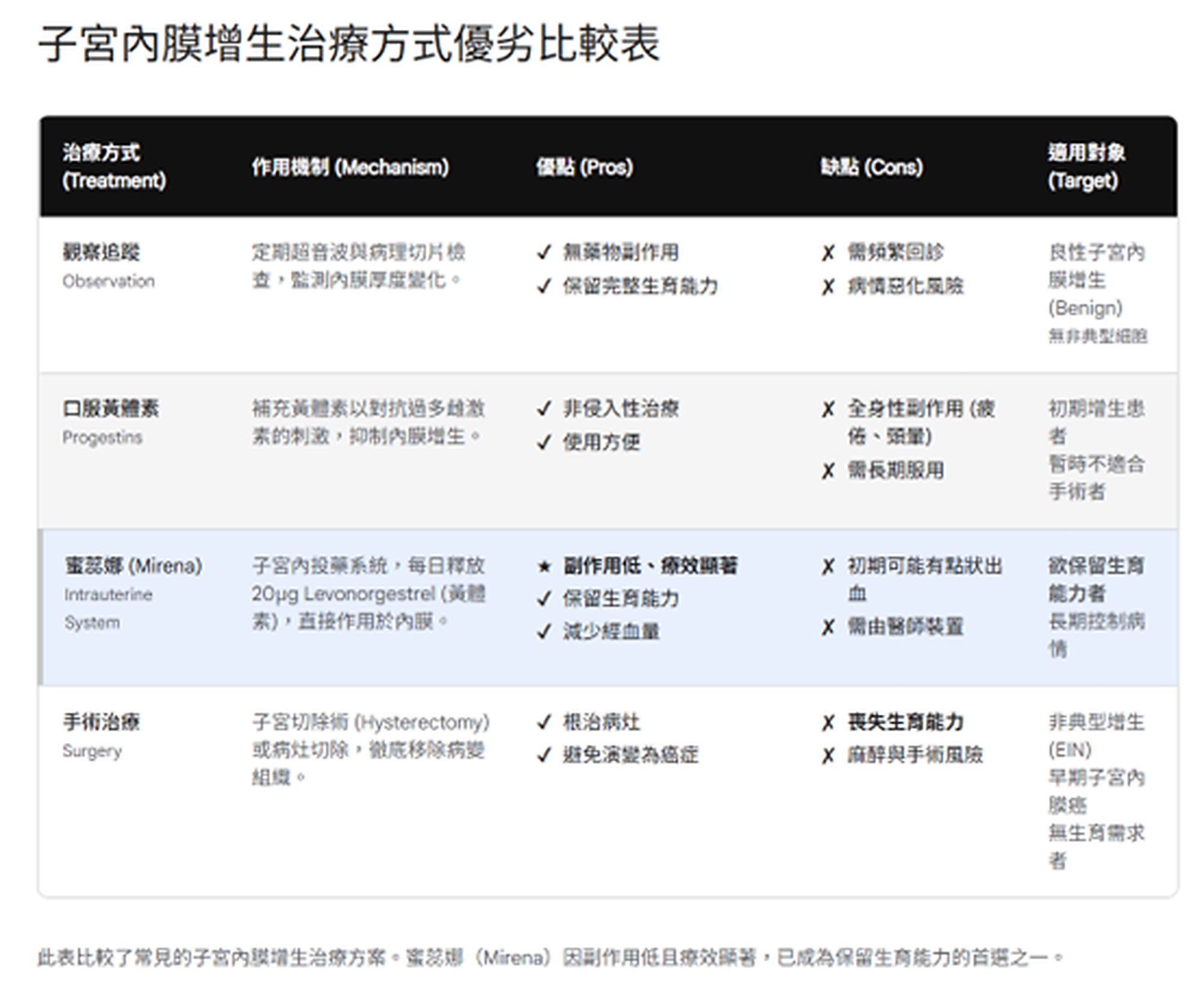This screenshot has width=1204, height=987.
Task: Select the 保留完整生育能力 pro item
Action: (641, 285)
